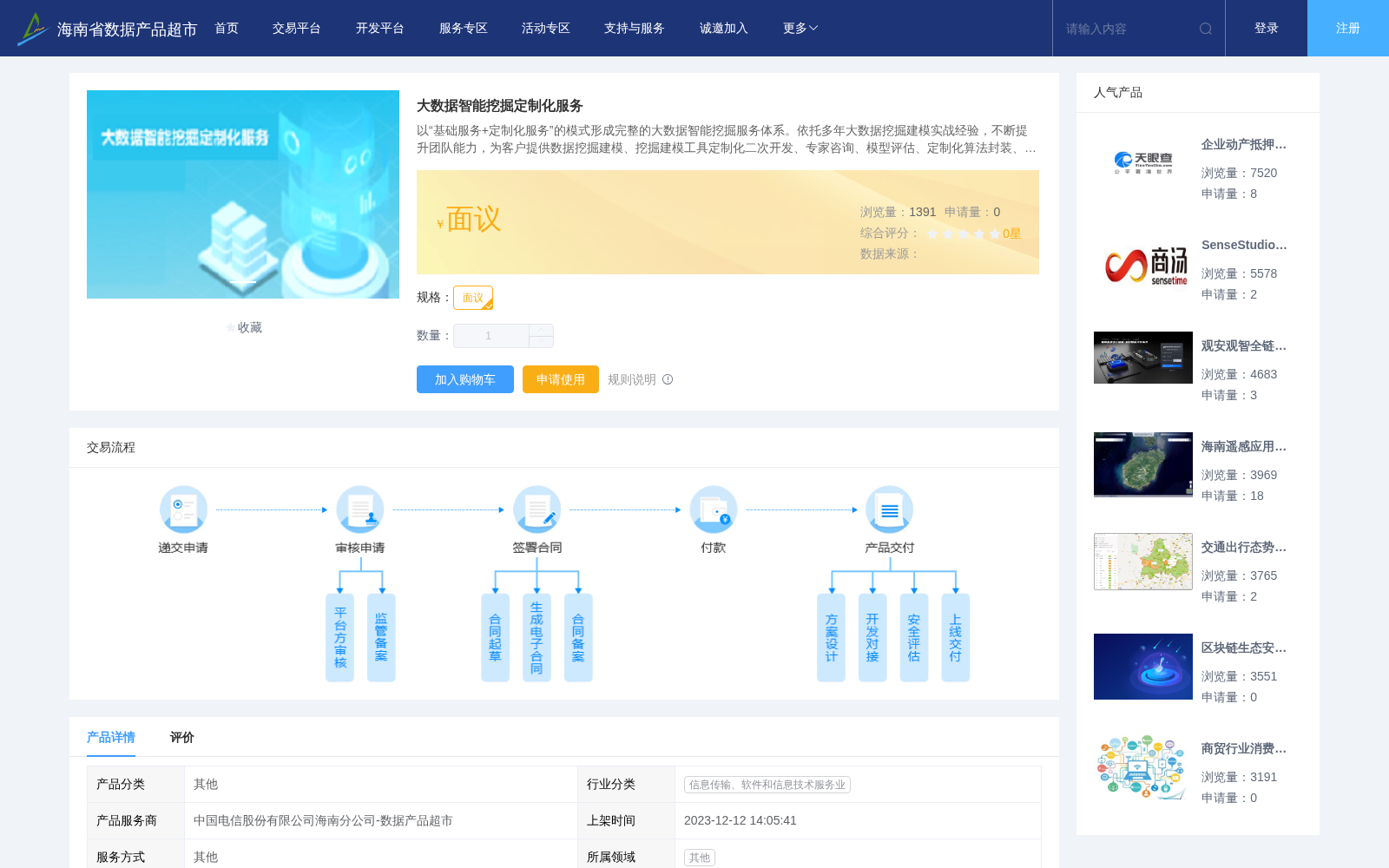Click the 监管备案 sub-step box
1389x868 pixels.
(381, 638)
